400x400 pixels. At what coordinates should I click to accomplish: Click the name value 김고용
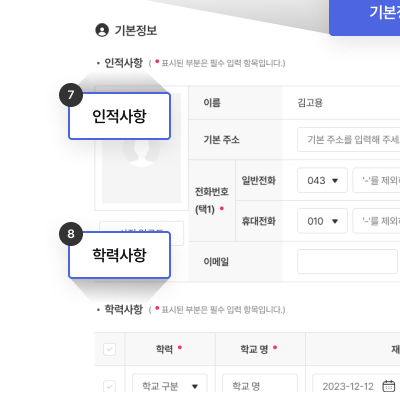[310, 103]
